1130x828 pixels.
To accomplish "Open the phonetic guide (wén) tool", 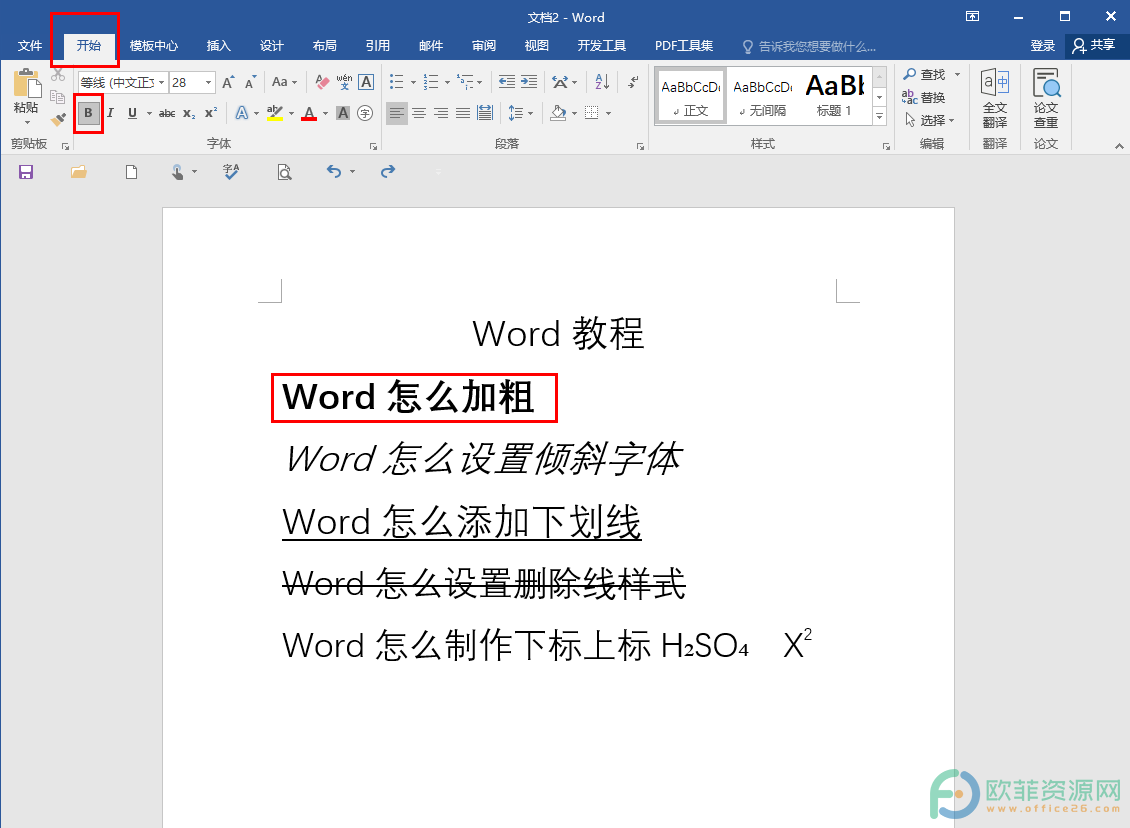I will coord(344,82).
